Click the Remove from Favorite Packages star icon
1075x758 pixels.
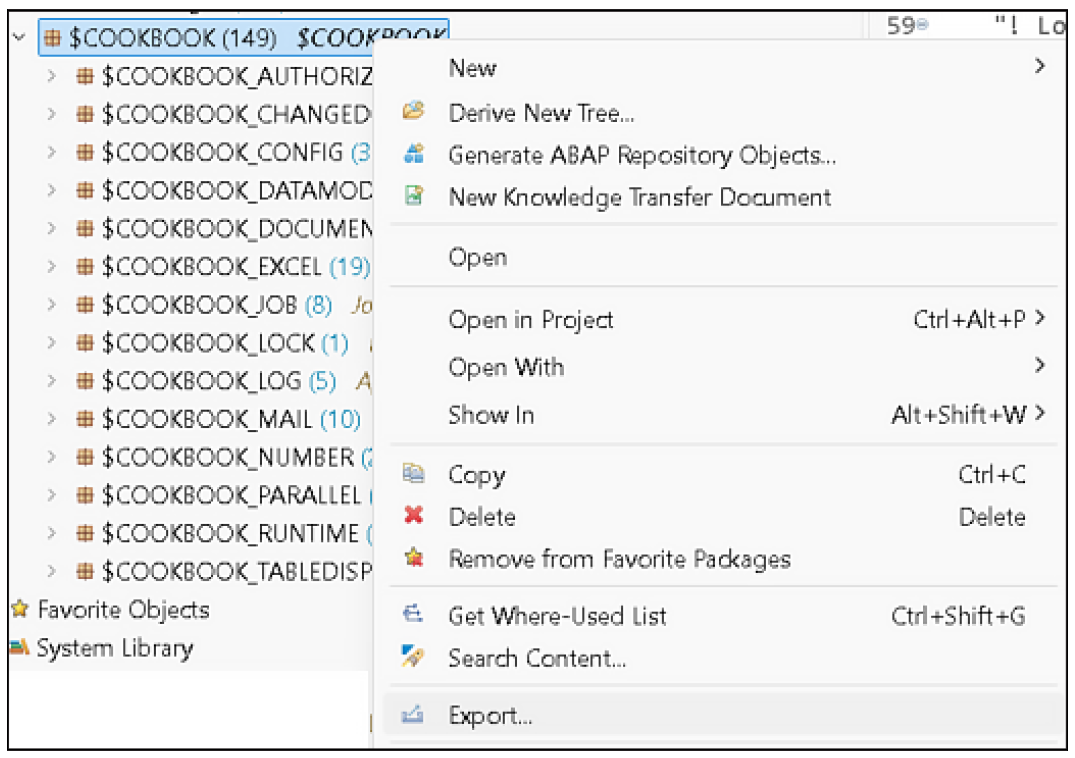[413, 558]
